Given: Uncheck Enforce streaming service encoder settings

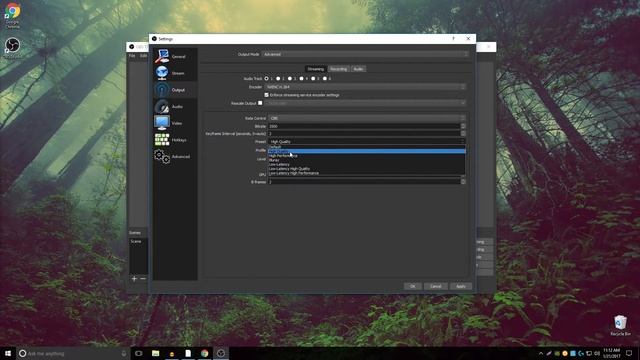Looking at the screenshot, I should pos(267,95).
